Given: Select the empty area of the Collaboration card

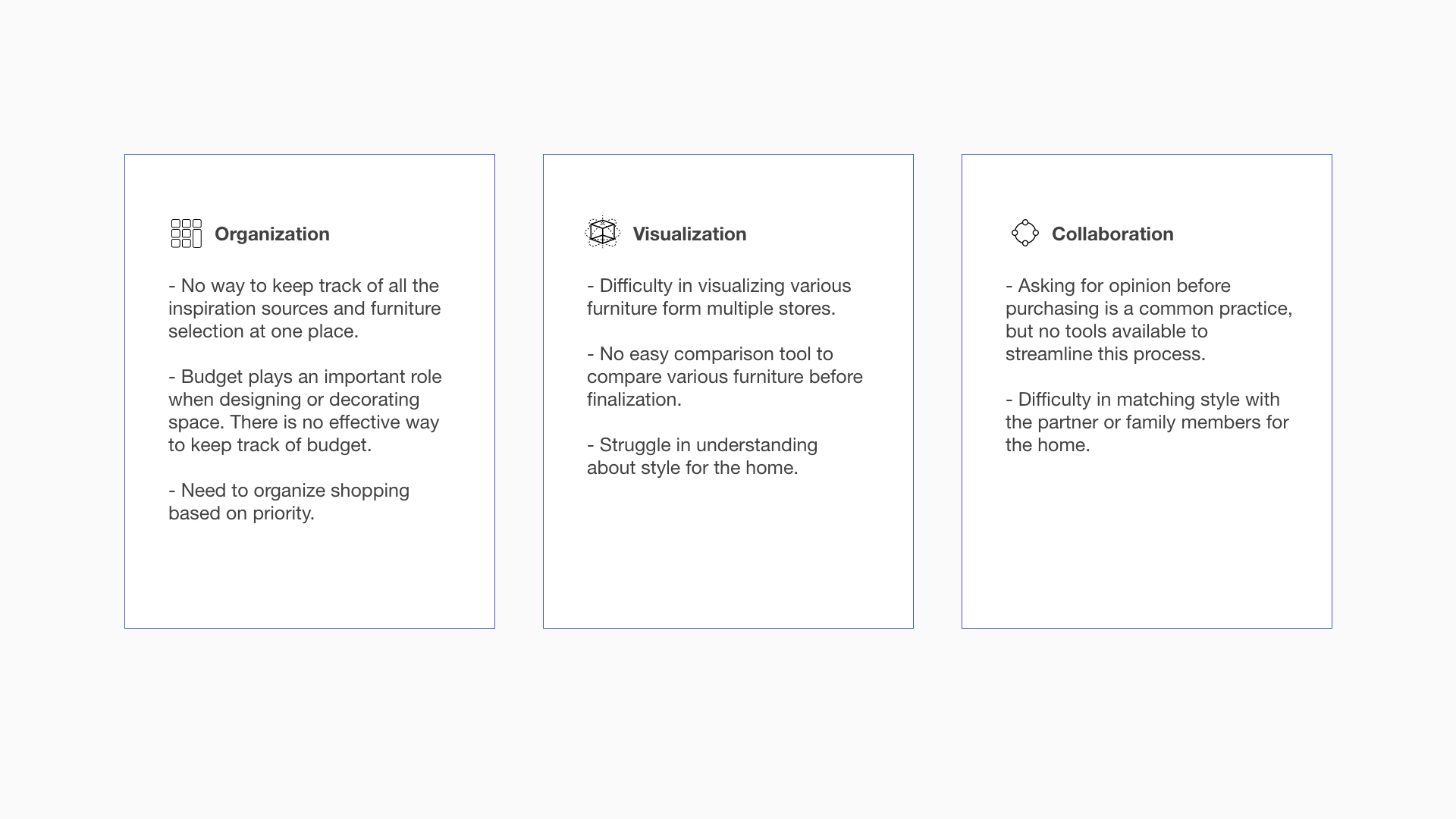Looking at the screenshot, I should [1147, 542].
